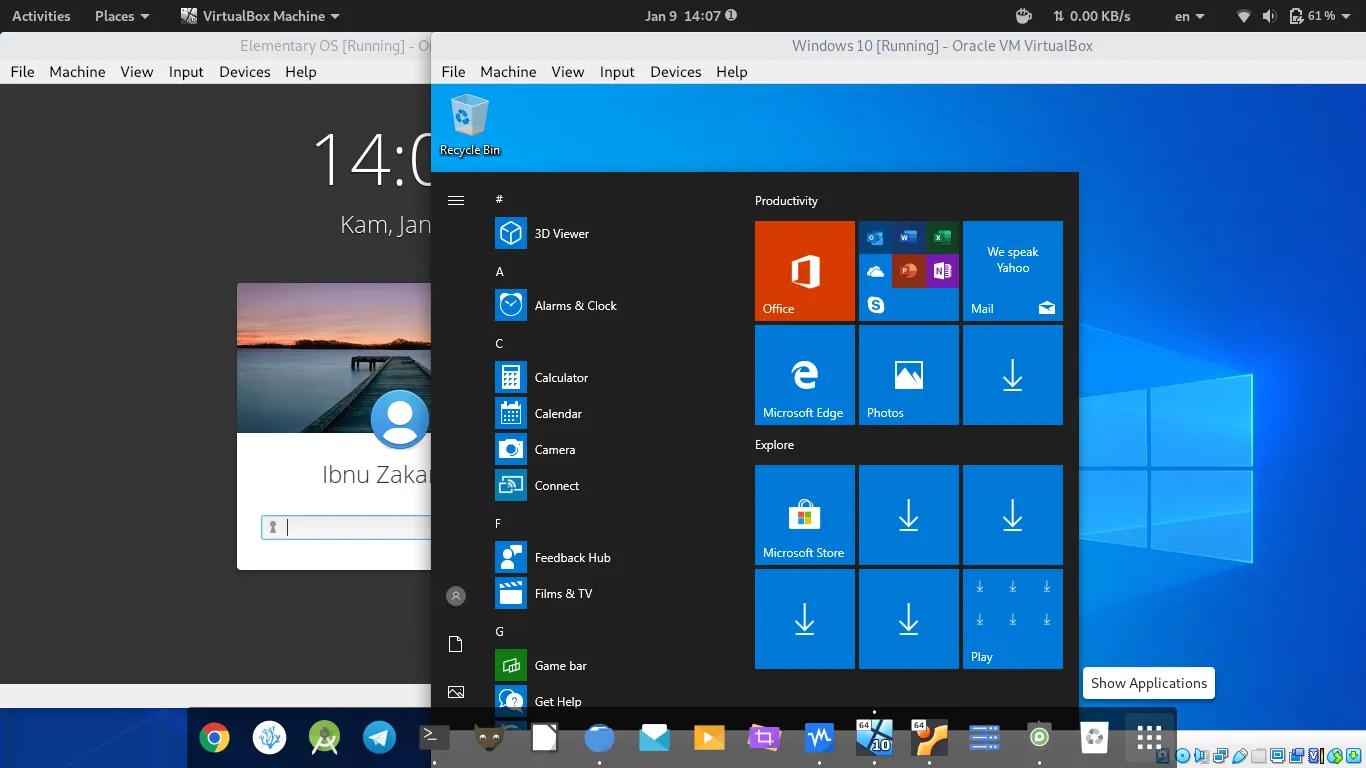Open Office apps folder tile with Skype
The image size is (1366, 768).
tap(909, 271)
